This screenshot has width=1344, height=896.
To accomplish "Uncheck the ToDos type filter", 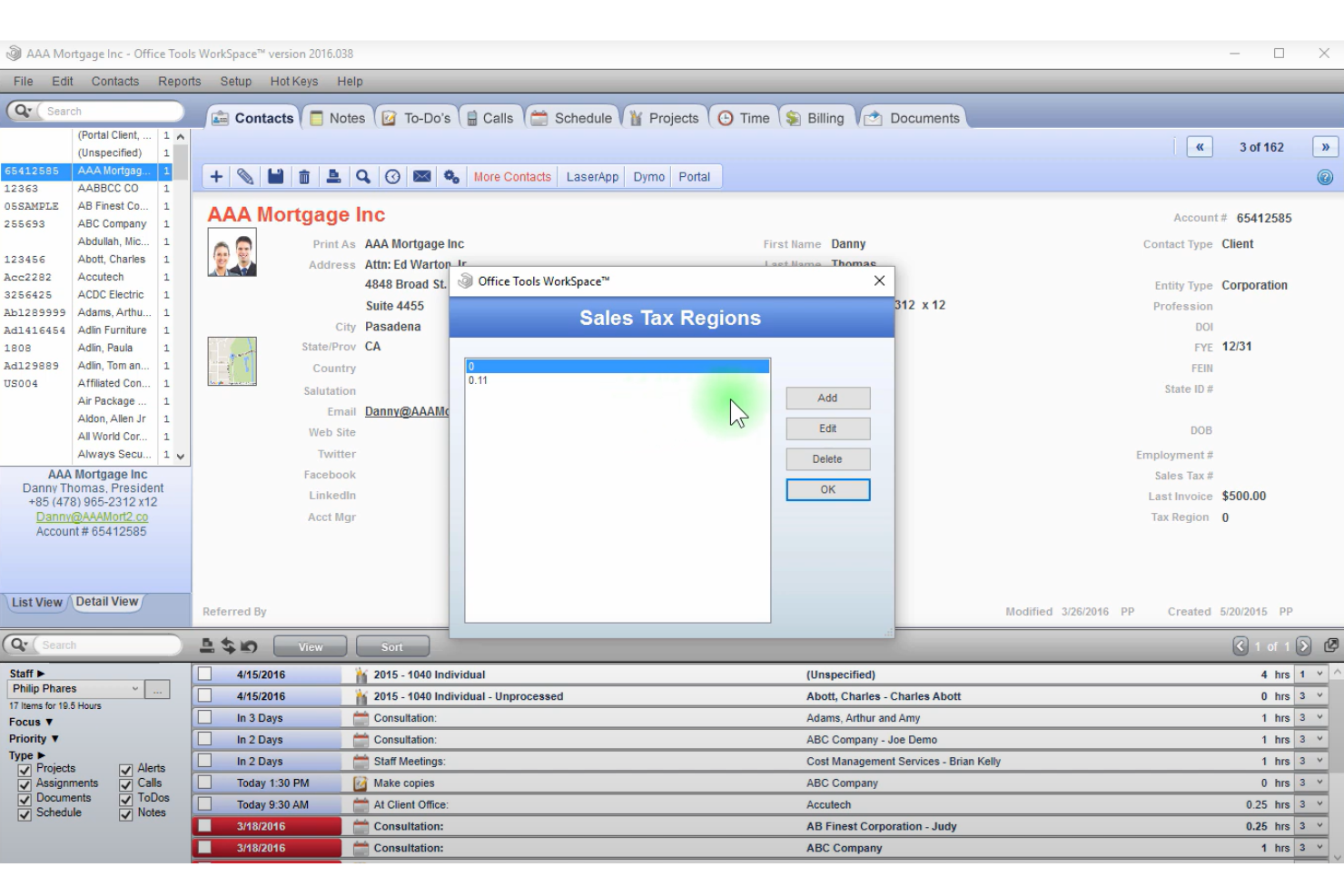I will tap(126, 800).
